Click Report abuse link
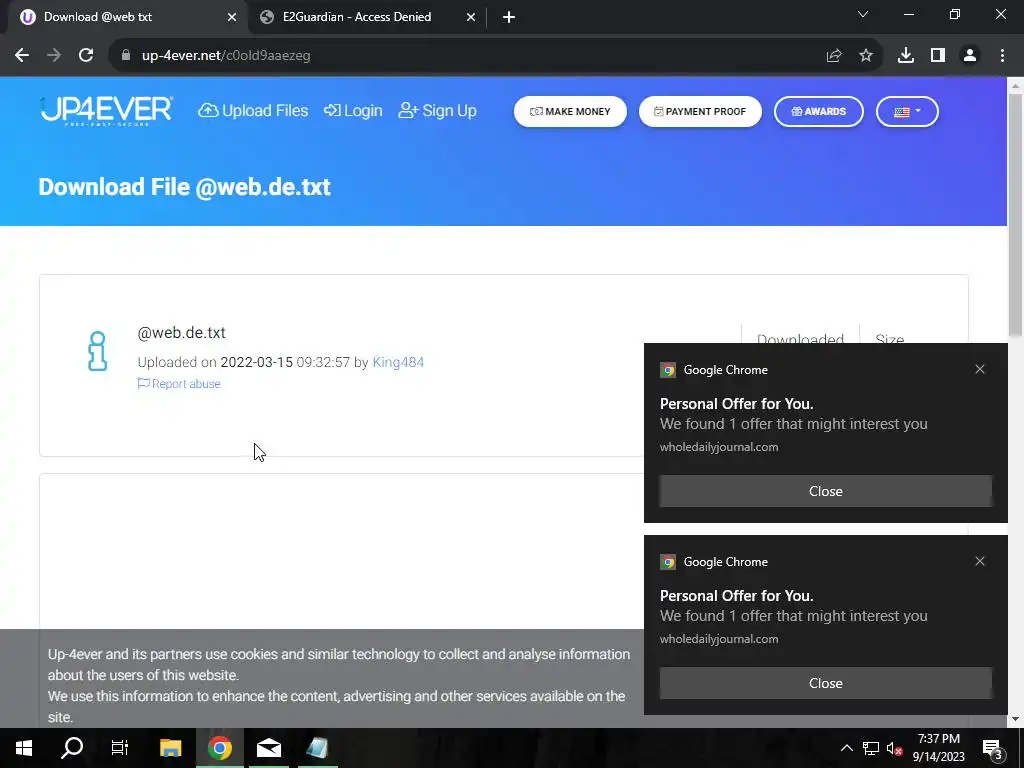This screenshot has width=1024, height=768. tap(179, 384)
